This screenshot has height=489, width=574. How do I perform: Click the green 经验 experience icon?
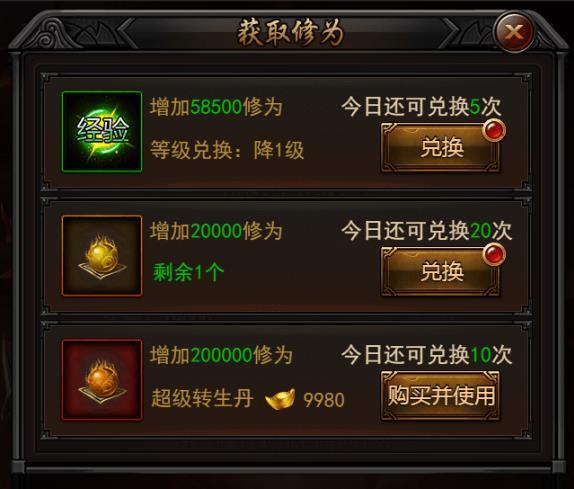point(102,132)
